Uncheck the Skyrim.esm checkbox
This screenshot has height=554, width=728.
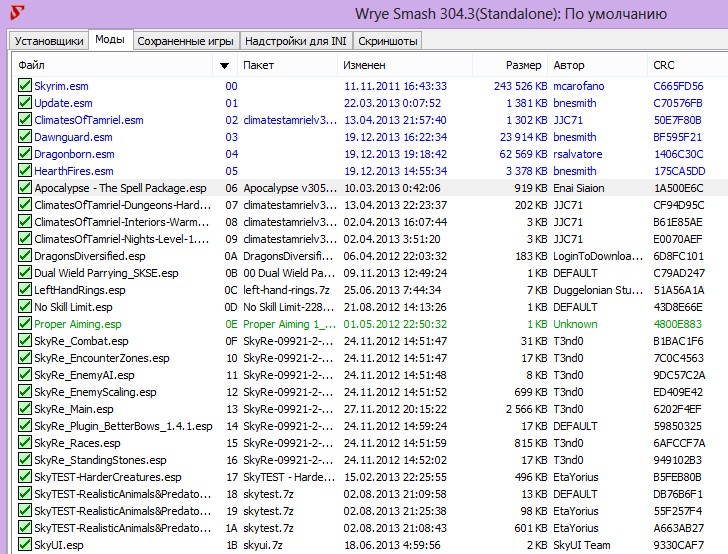click(25, 85)
